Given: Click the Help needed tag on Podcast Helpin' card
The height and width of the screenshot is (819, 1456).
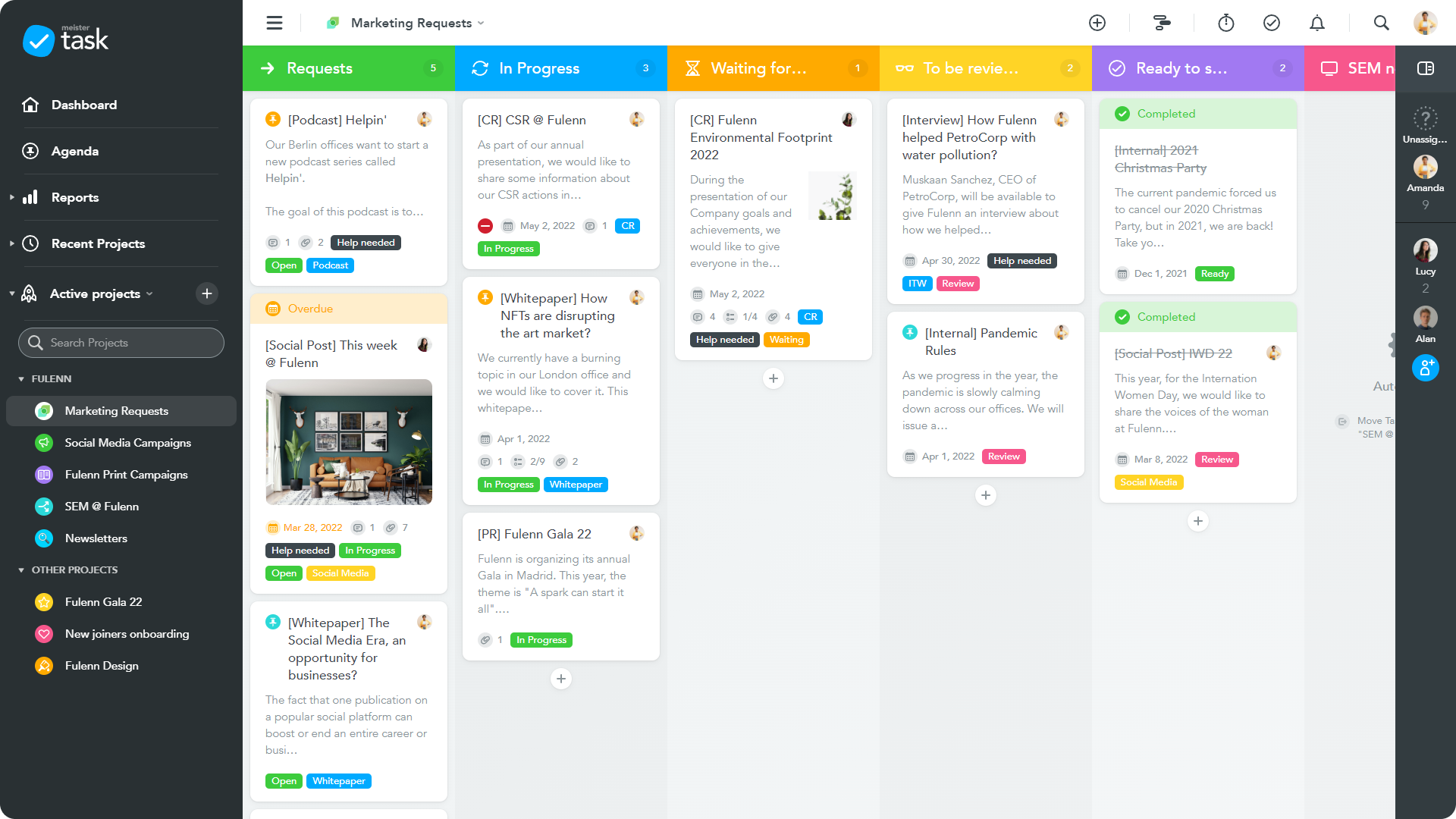Looking at the screenshot, I should pos(366,242).
